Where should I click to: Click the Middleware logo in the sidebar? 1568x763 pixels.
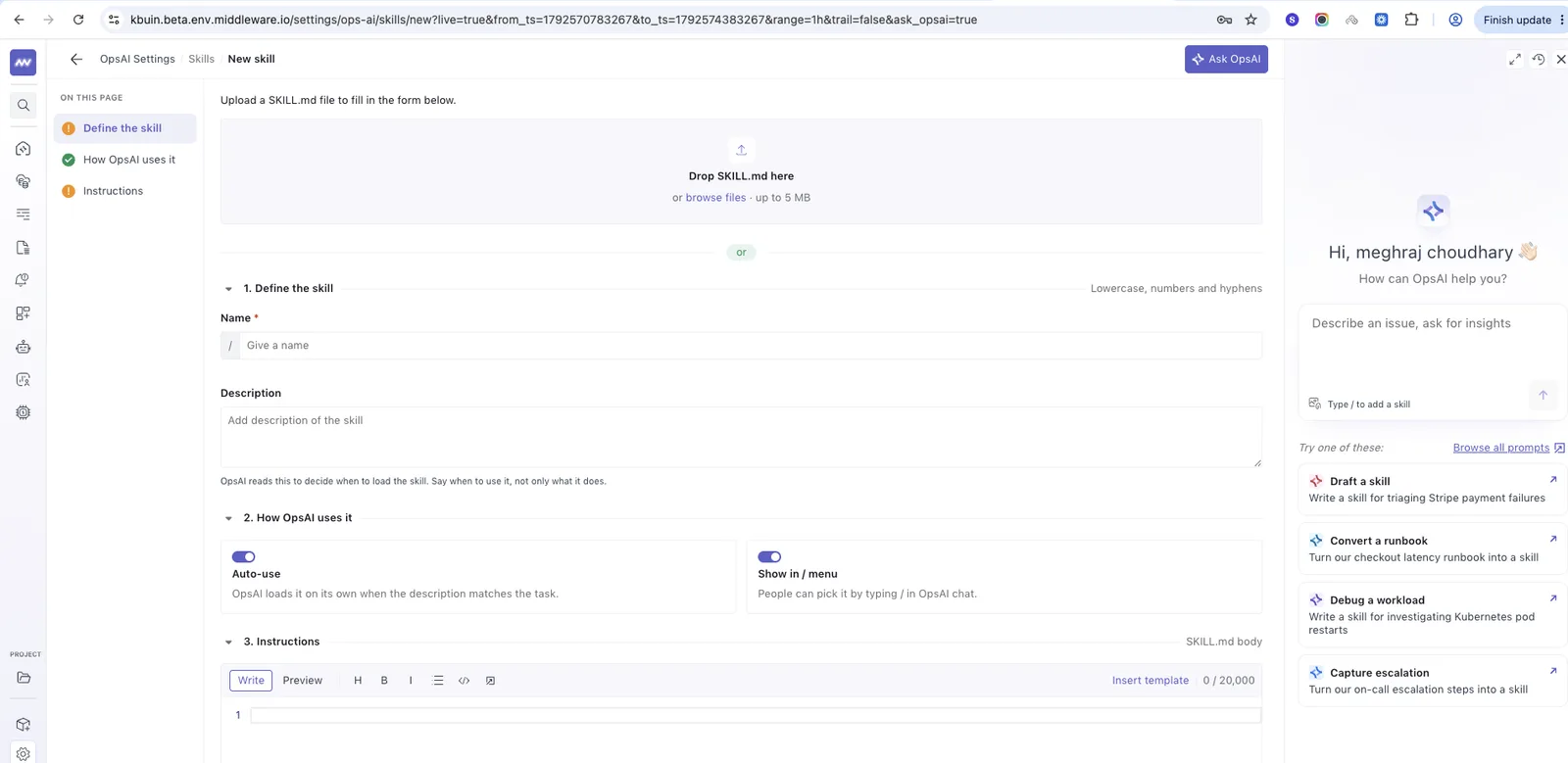coord(24,62)
